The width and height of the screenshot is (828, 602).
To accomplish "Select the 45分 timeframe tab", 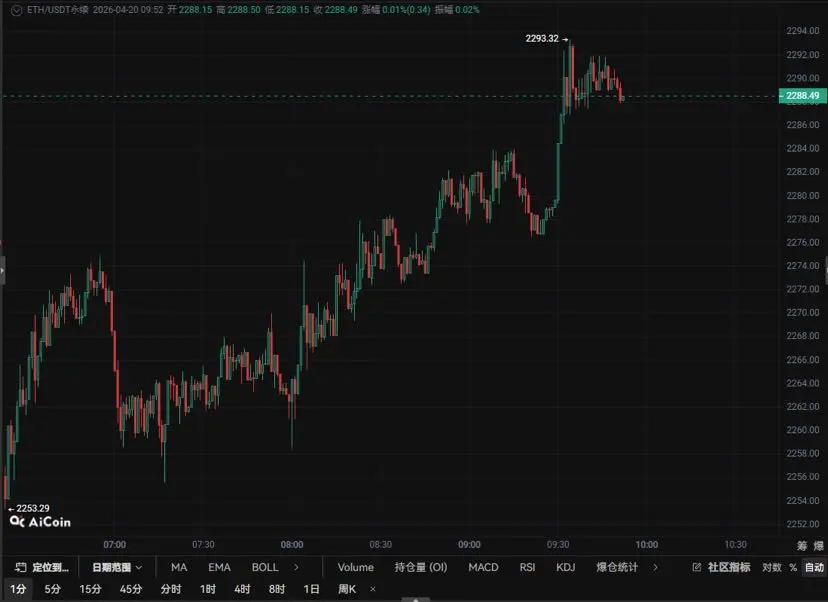I will pyautogui.click(x=130, y=589).
